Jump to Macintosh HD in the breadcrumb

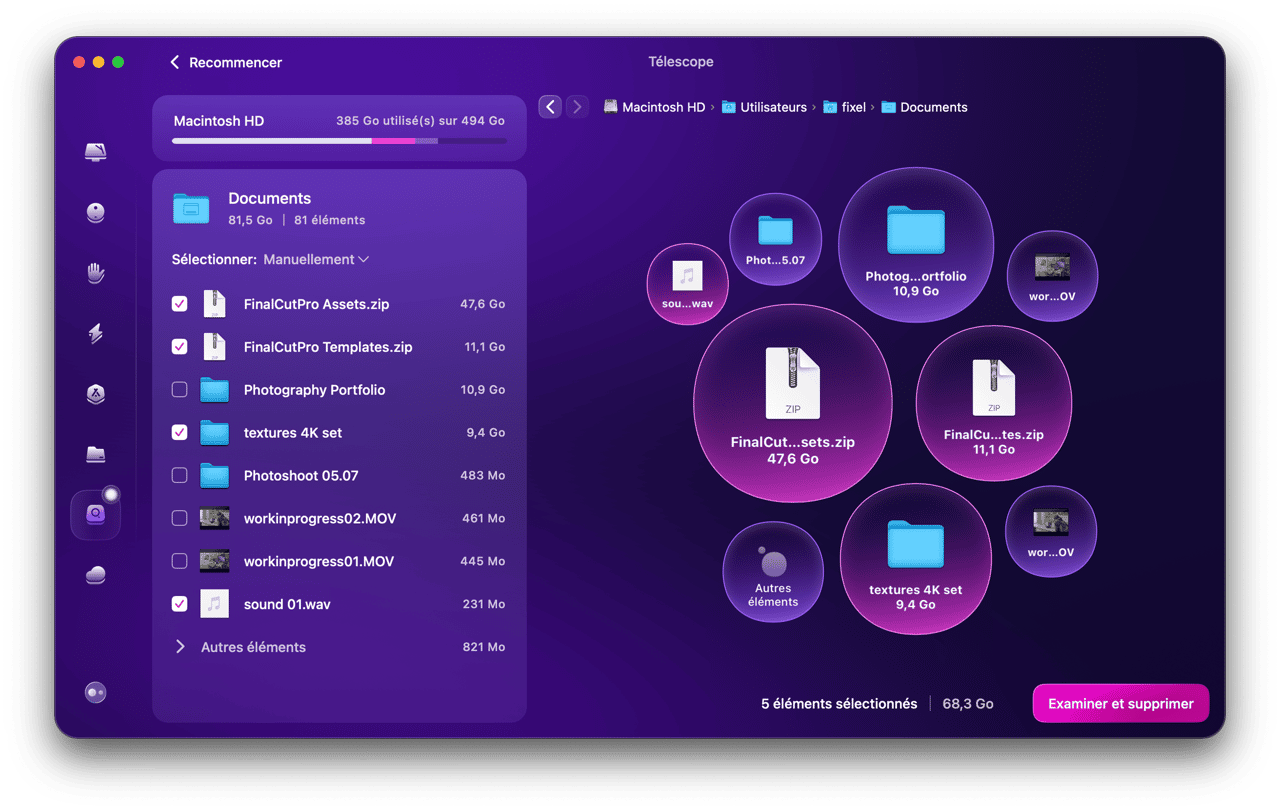pyautogui.click(x=662, y=107)
